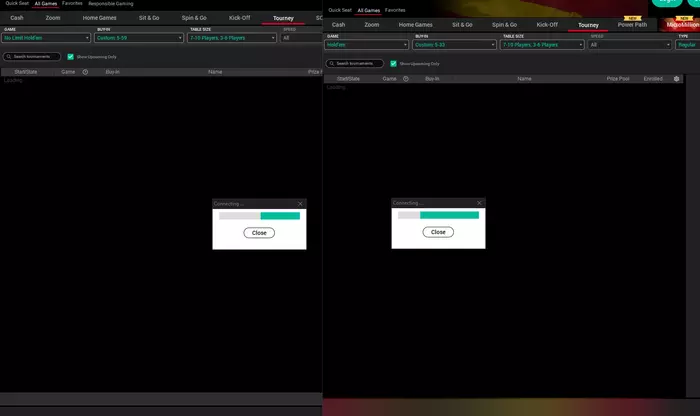Sort by Start/State column in left window

click(x=25, y=72)
